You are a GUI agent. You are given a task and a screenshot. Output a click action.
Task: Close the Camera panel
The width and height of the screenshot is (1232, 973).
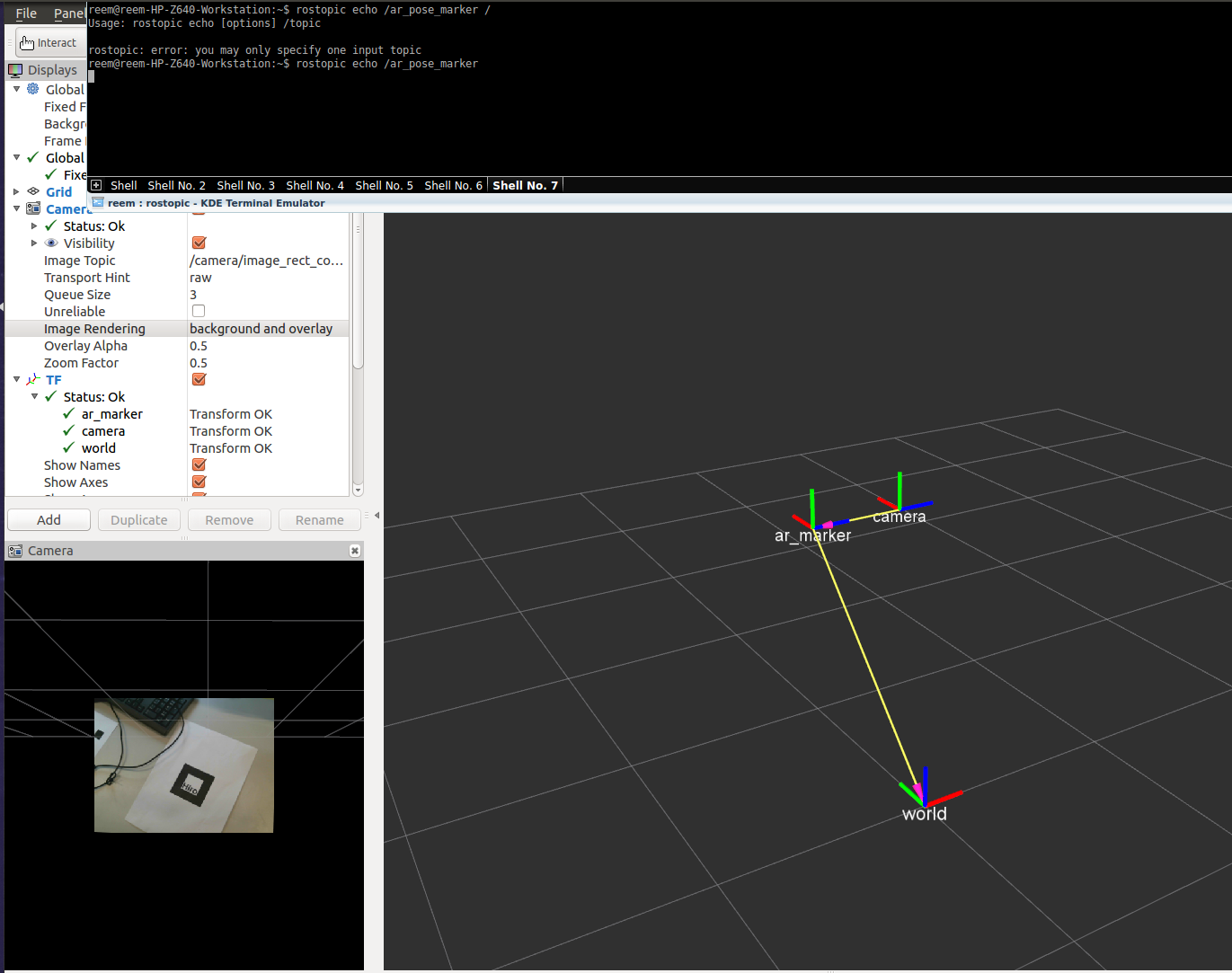point(355,551)
